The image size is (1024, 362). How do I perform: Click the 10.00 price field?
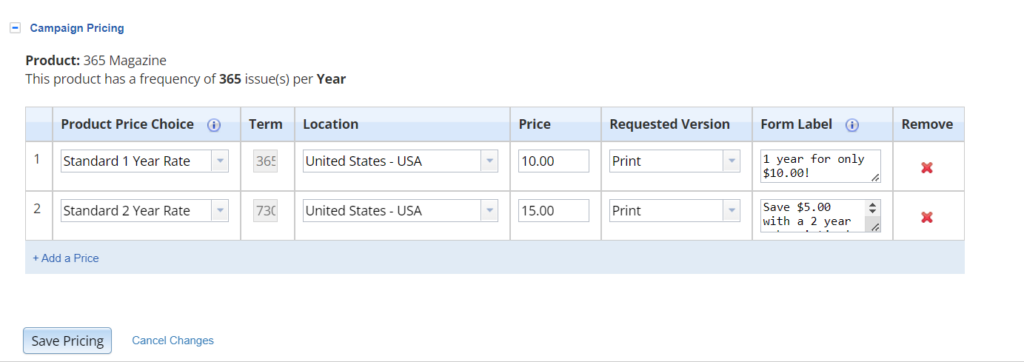click(x=554, y=161)
